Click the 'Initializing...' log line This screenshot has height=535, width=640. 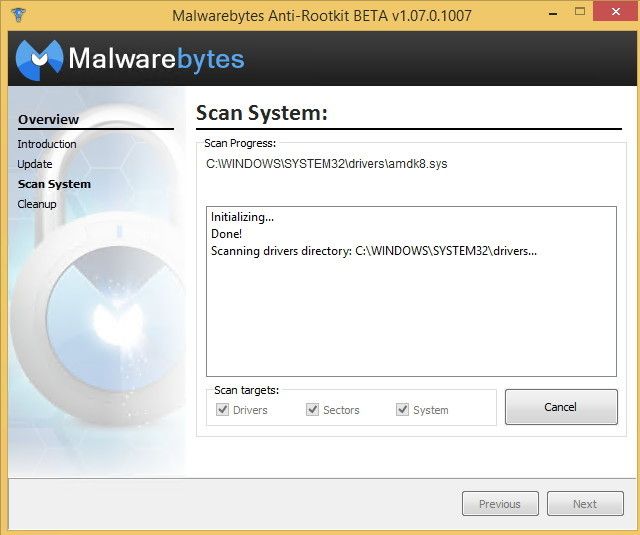[242, 217]
